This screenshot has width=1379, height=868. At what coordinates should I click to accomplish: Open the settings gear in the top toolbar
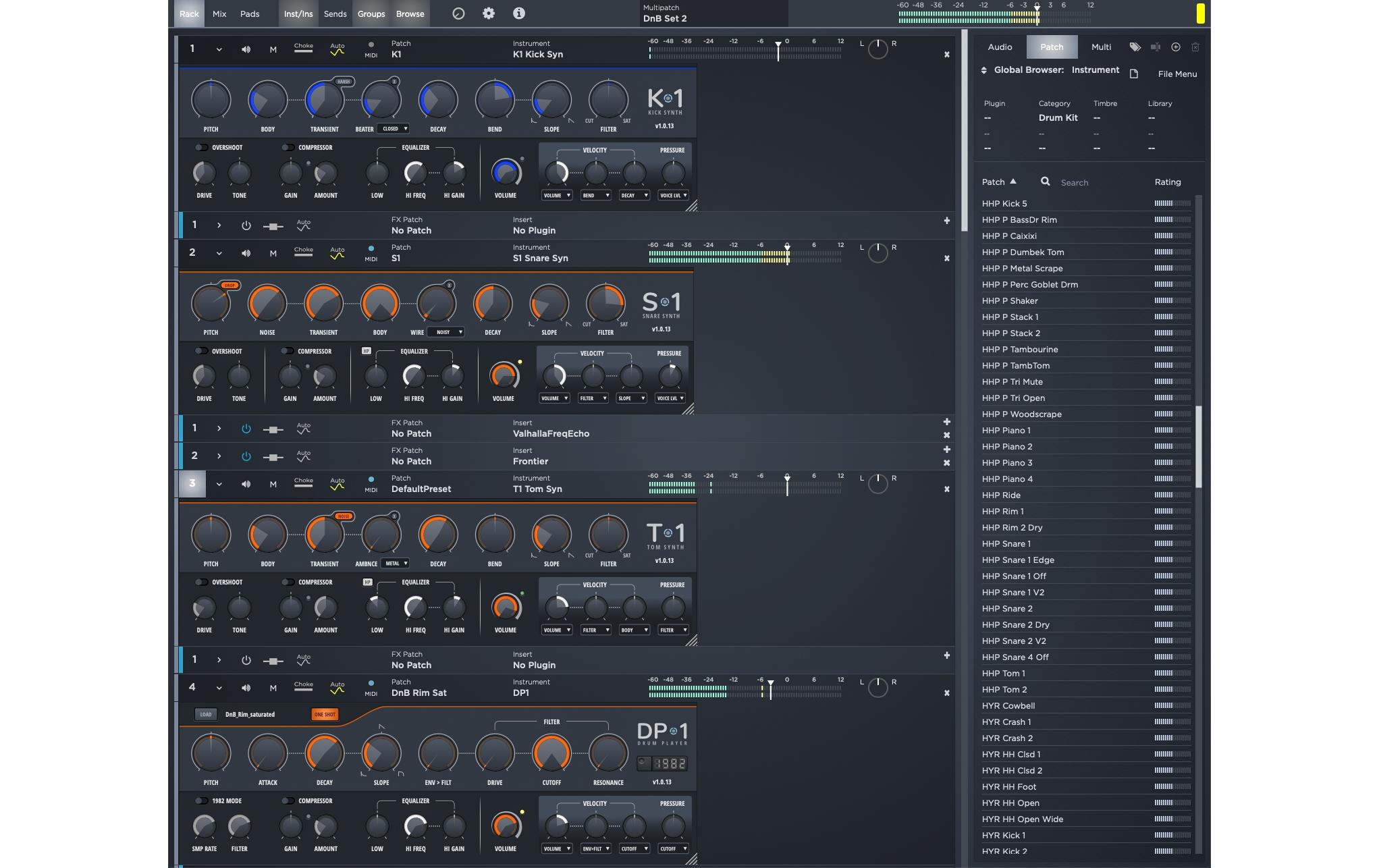coord(489,13)
